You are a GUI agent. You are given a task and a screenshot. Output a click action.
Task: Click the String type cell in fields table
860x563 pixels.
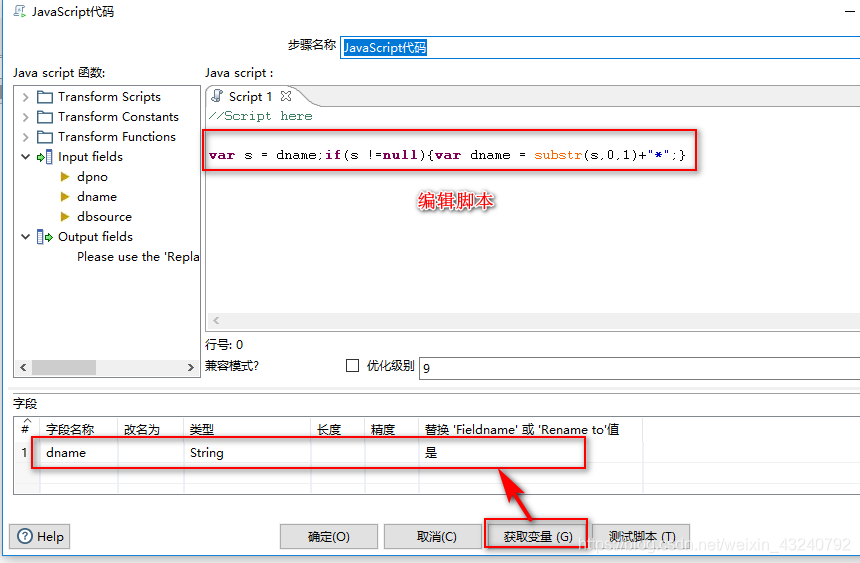(247, 453)
